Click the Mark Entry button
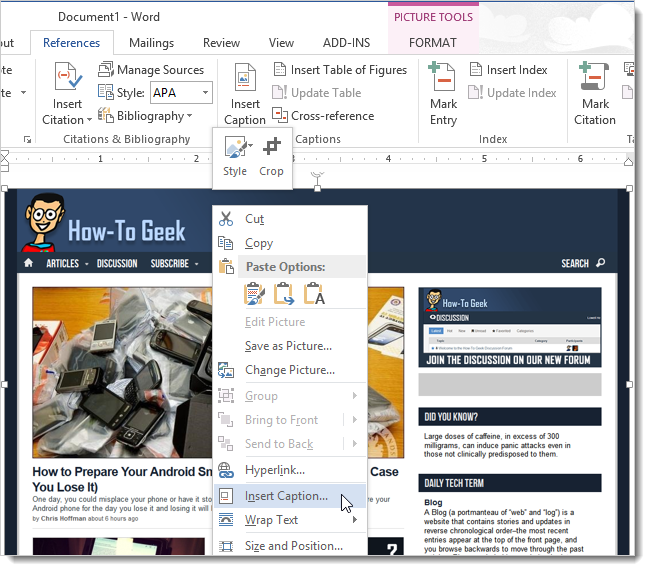The image size is (650, 571). pos(443,94)
